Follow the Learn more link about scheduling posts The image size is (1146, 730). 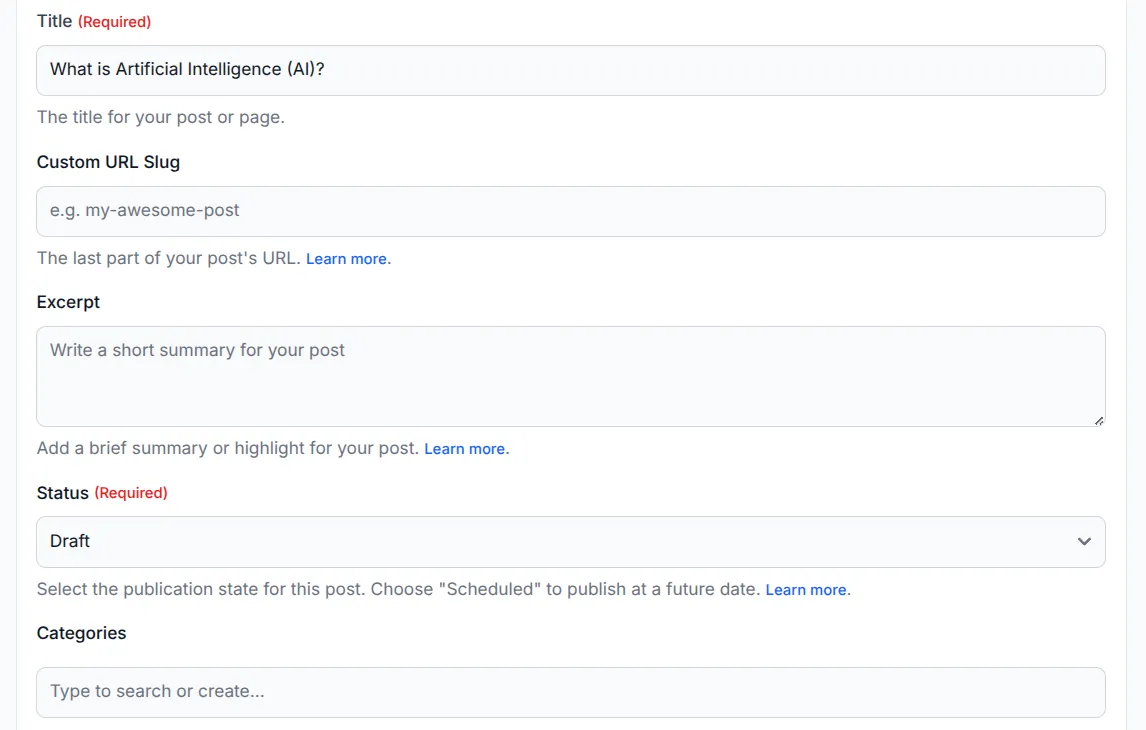tap(807, 589)
